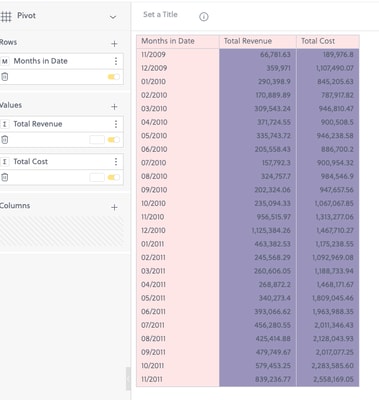Open Total Cost options menu
The width and height of the screenshot is (379, 400).
(x=116, y=162)
